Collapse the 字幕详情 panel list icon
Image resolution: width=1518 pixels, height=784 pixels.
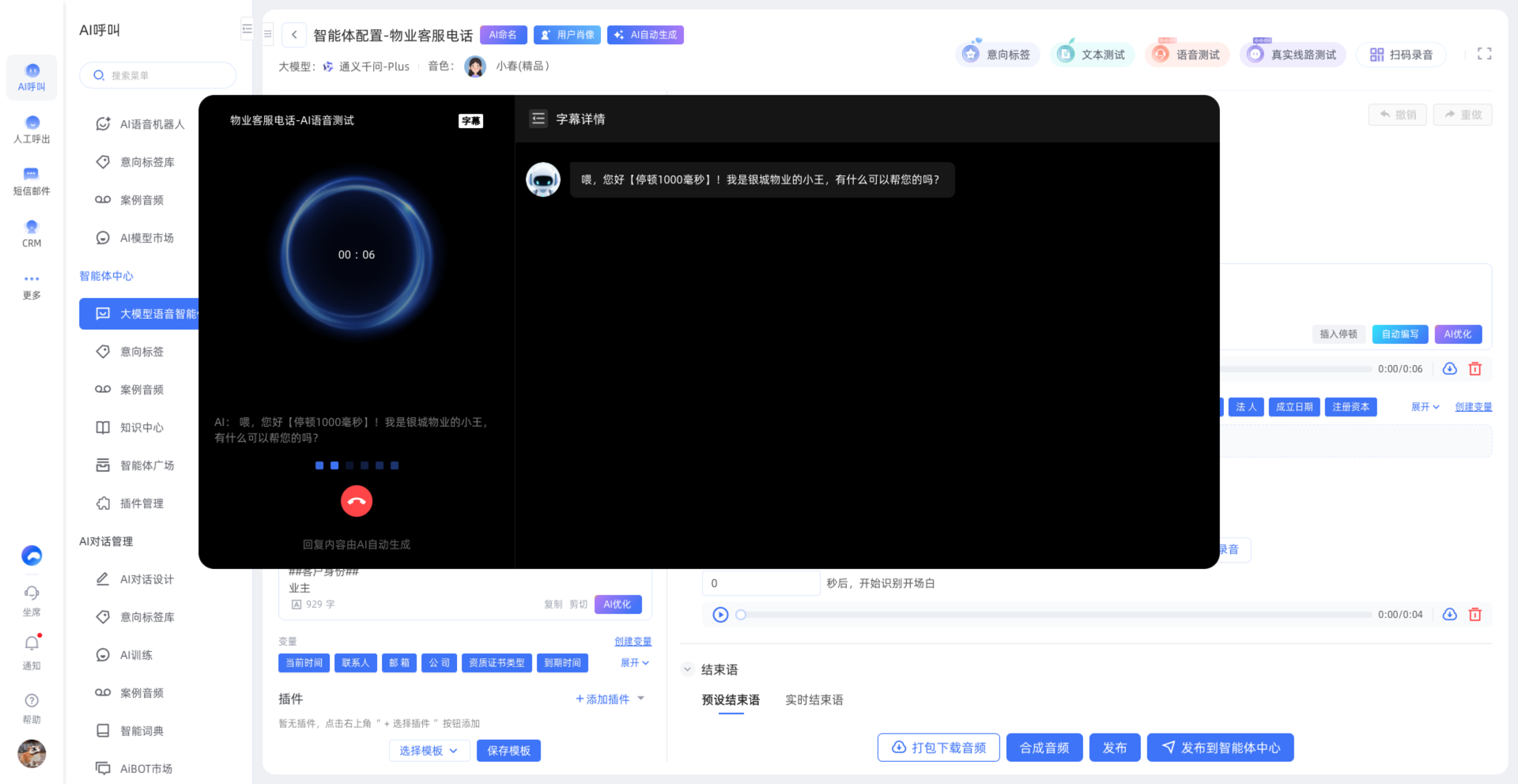[x=538, y=119]
